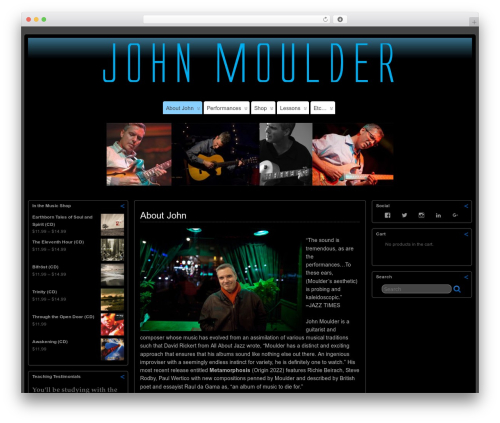
Task: Click the JOHN MOULDER site title
Action: tap(249, 63)
